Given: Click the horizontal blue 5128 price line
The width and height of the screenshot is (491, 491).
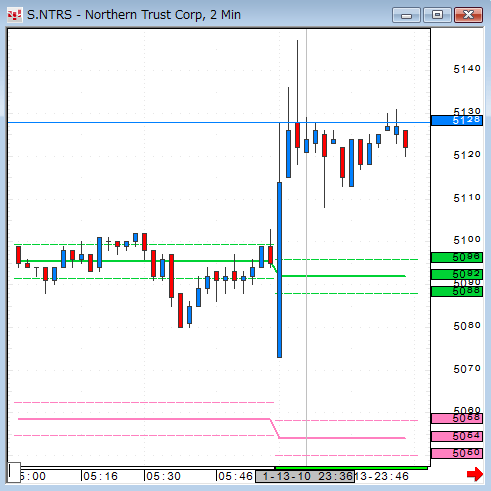Looking at the screenshot, I should click(219, 123).
